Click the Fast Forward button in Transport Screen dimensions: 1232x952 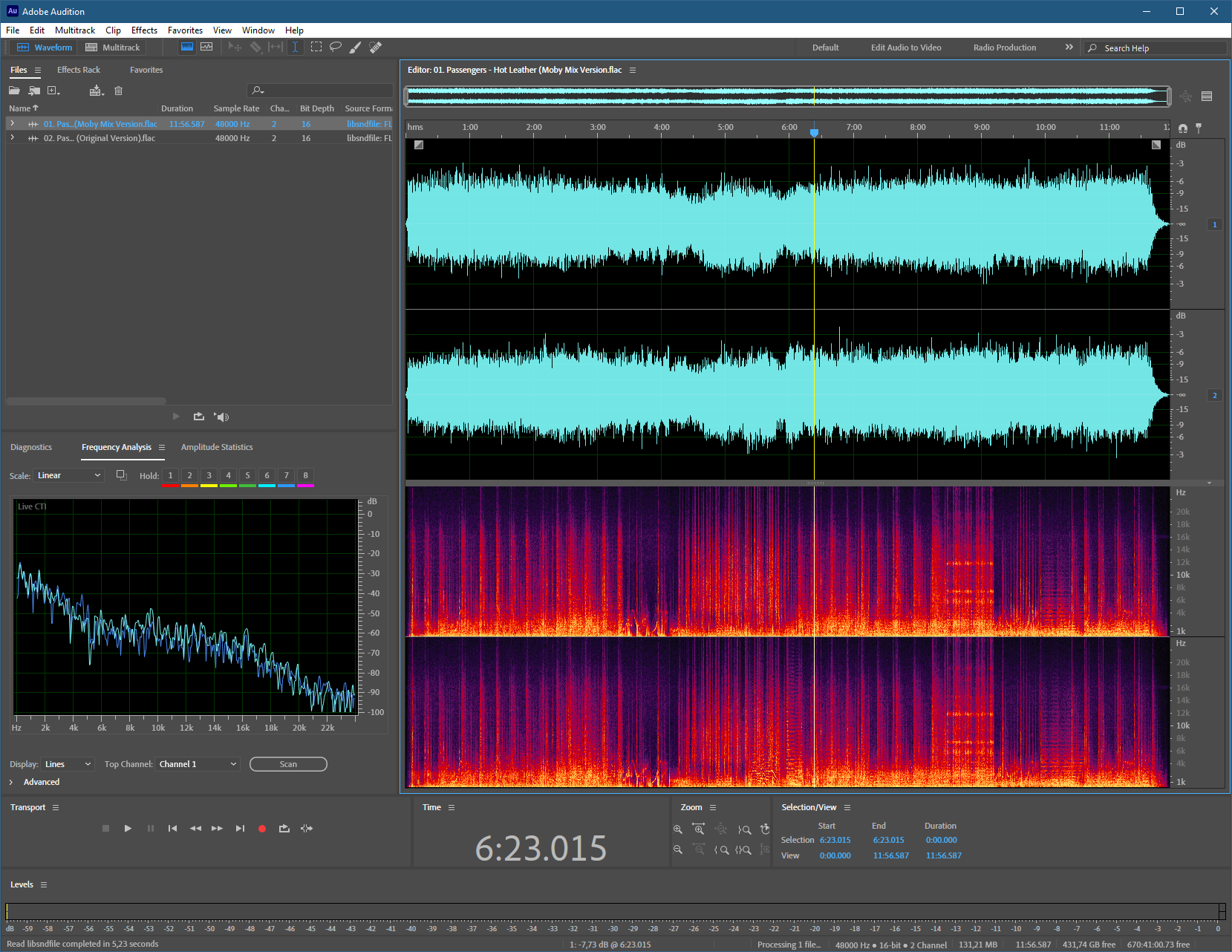217,829
